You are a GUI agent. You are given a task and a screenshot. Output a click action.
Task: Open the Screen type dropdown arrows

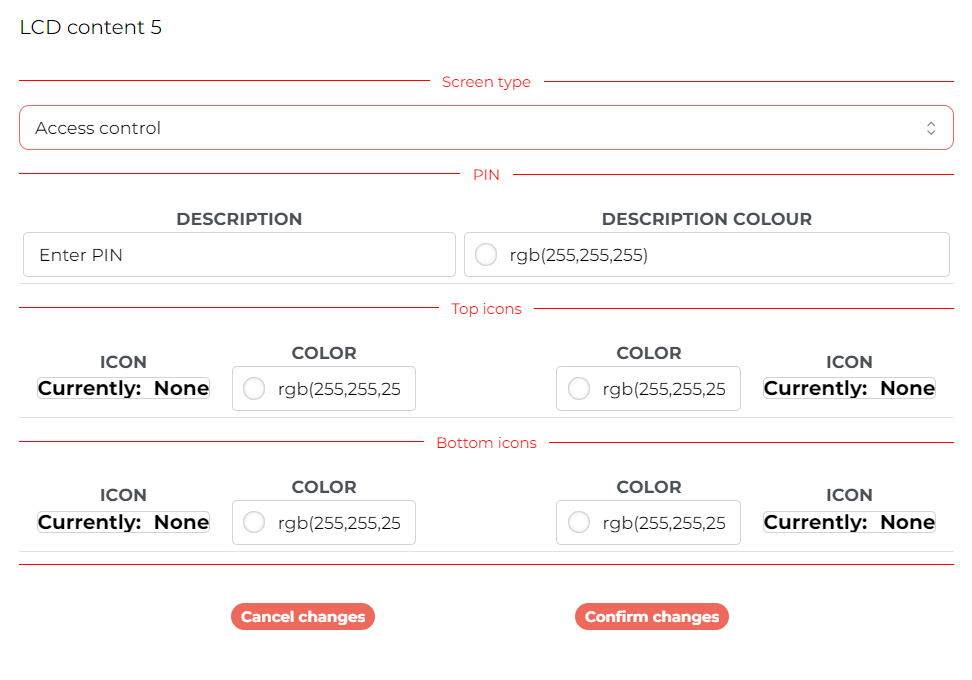pos(930,128)
